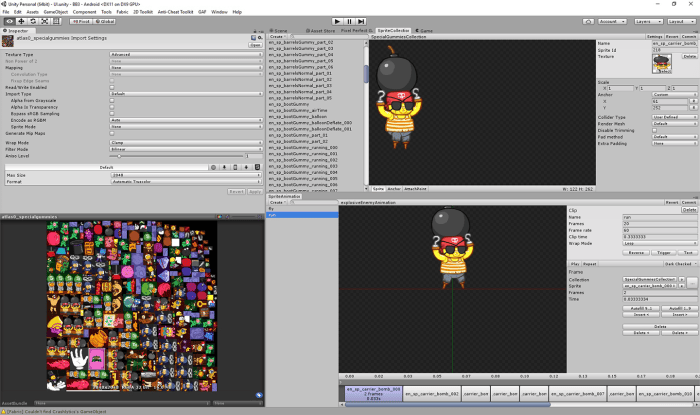
Task: Switch to the Scene tab
Action: [x=279, y=31]
